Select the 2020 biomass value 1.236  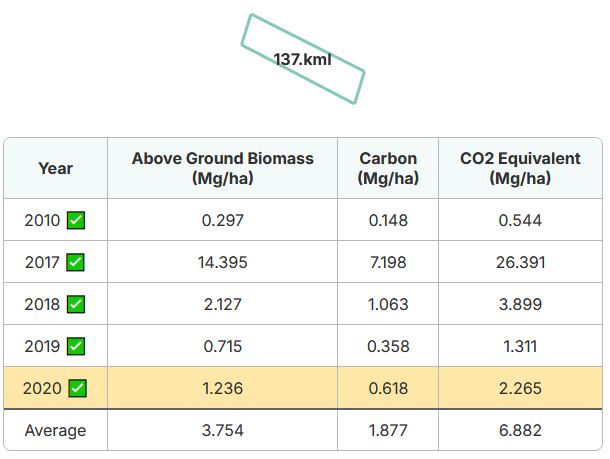point(223,388)
